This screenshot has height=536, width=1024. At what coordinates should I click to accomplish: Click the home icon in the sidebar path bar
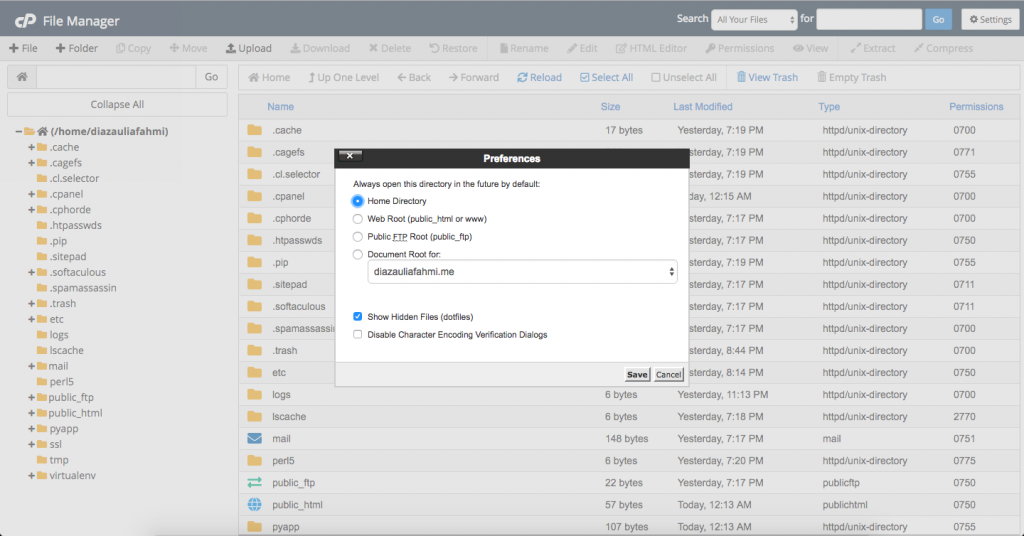pyautogui.click(x=21, y=77)
